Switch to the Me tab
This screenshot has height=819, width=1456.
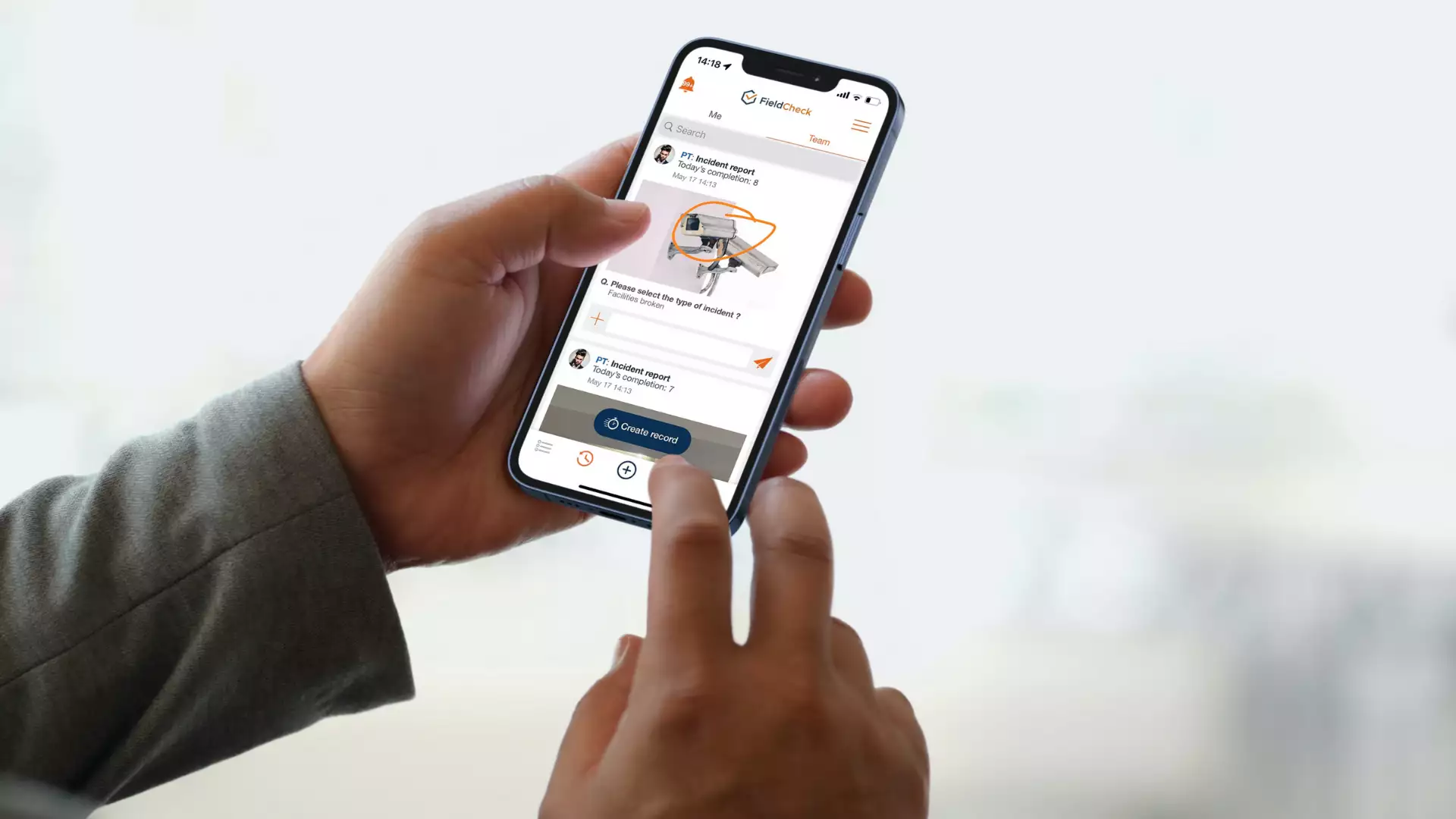(715, 115)
